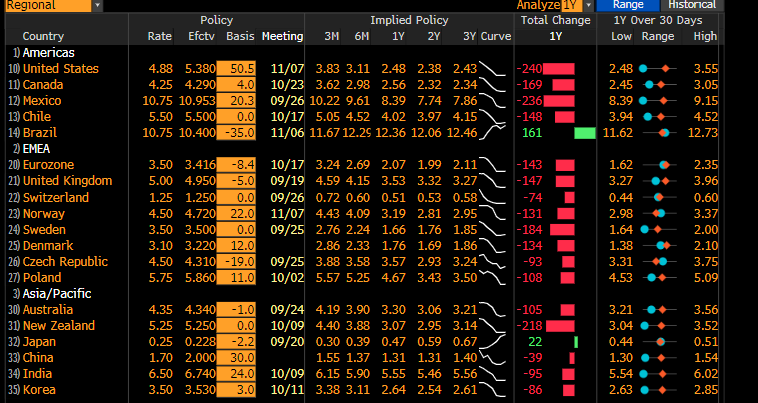Select Korea in the country list

tap(39, 389)
